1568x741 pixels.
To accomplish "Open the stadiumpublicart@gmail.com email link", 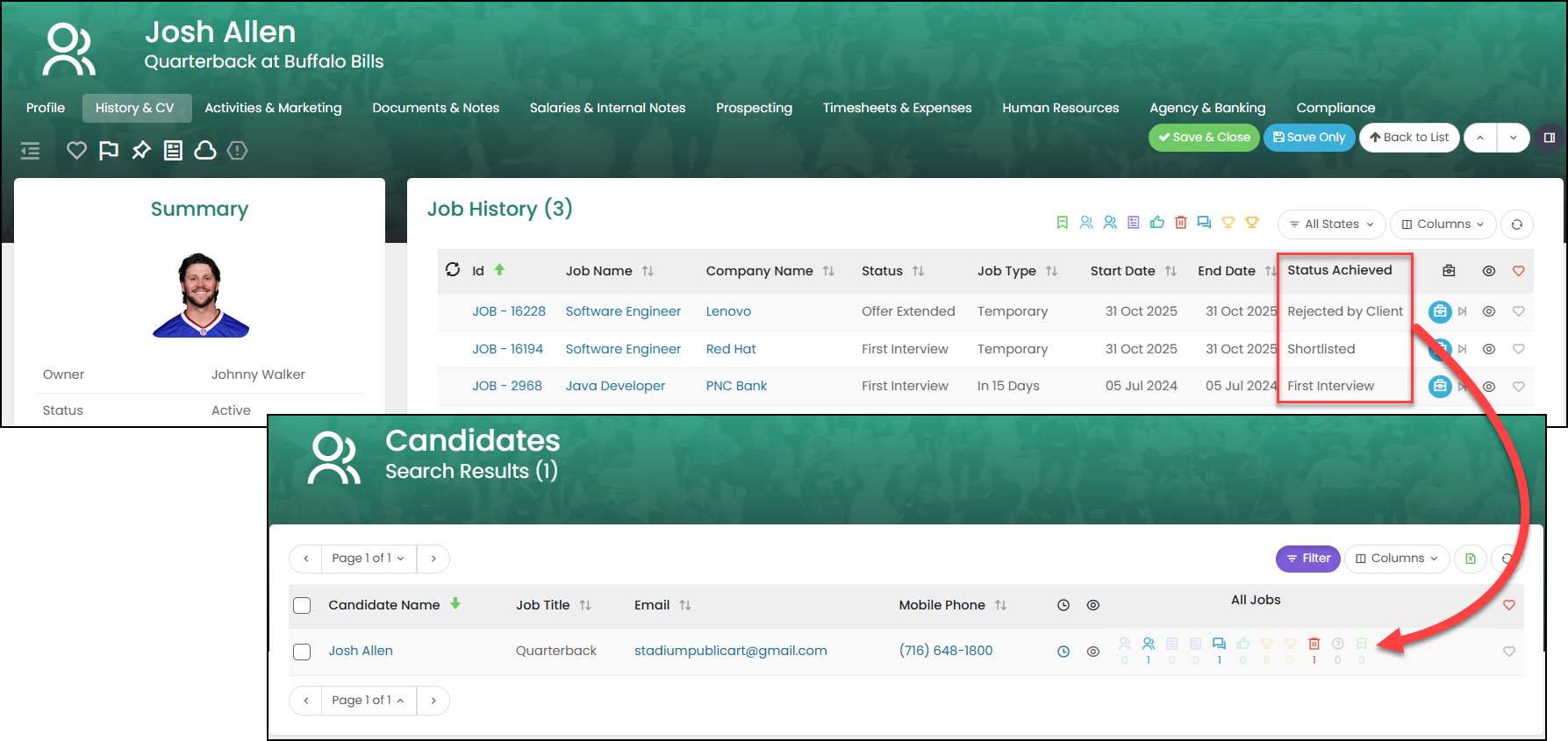I will 731,651.
